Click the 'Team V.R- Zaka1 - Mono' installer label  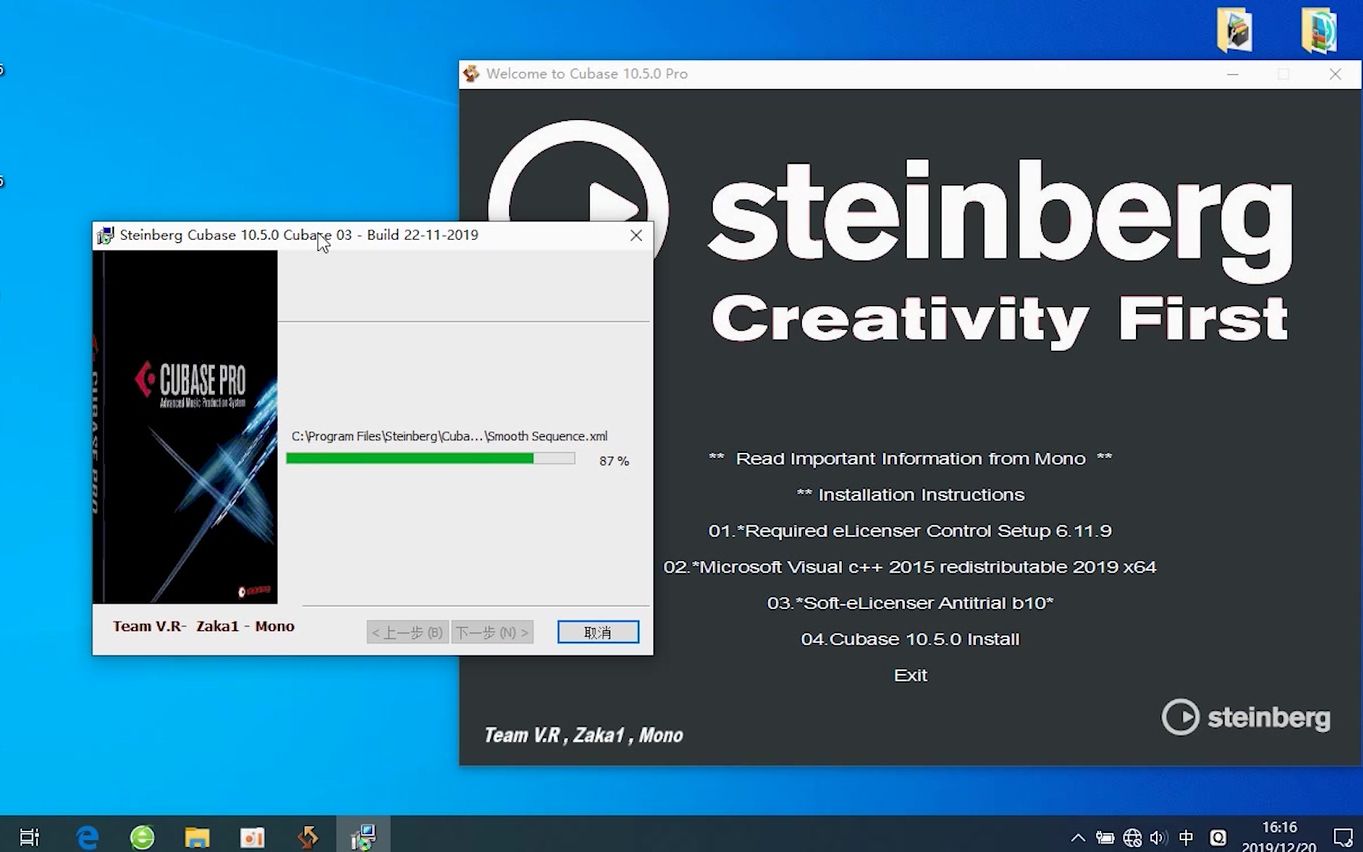point(204,626)
